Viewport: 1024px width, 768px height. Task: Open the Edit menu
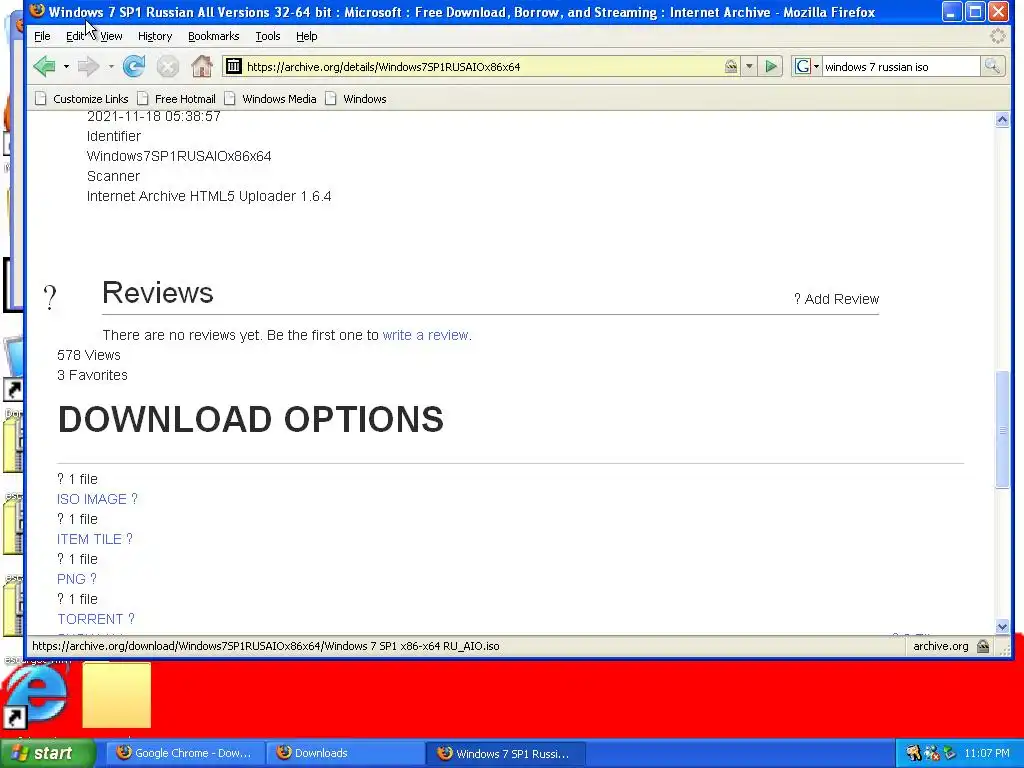tap(75, 36)
